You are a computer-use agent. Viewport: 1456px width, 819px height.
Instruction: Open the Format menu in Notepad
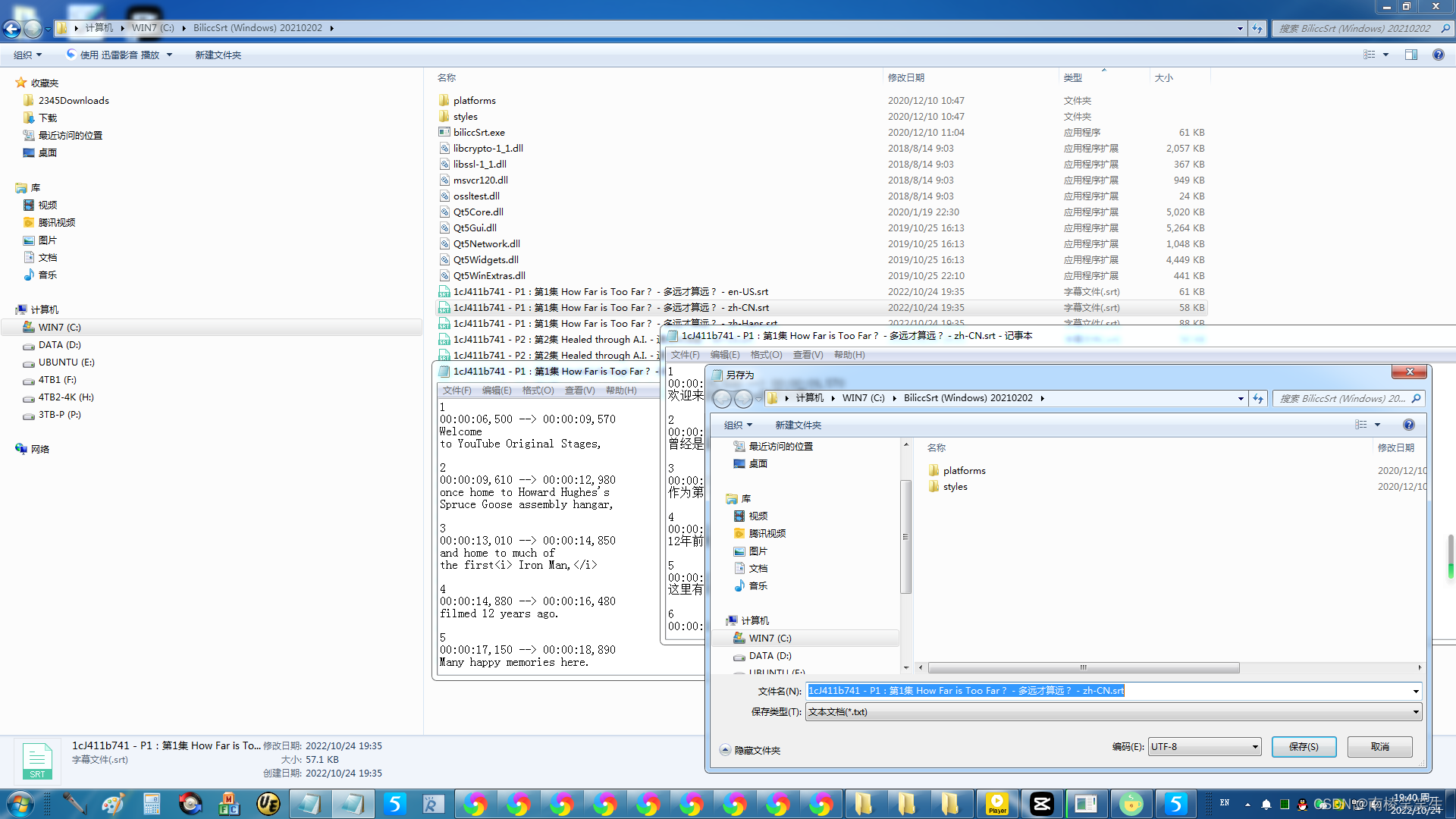coord(766,355)
